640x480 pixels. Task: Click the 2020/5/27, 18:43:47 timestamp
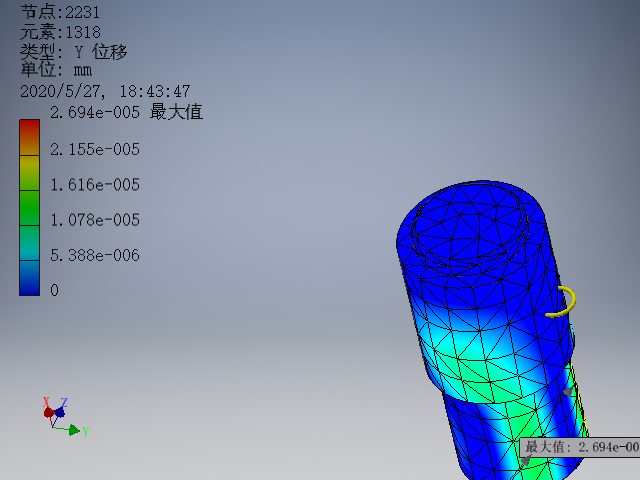(x=105, y=91)
